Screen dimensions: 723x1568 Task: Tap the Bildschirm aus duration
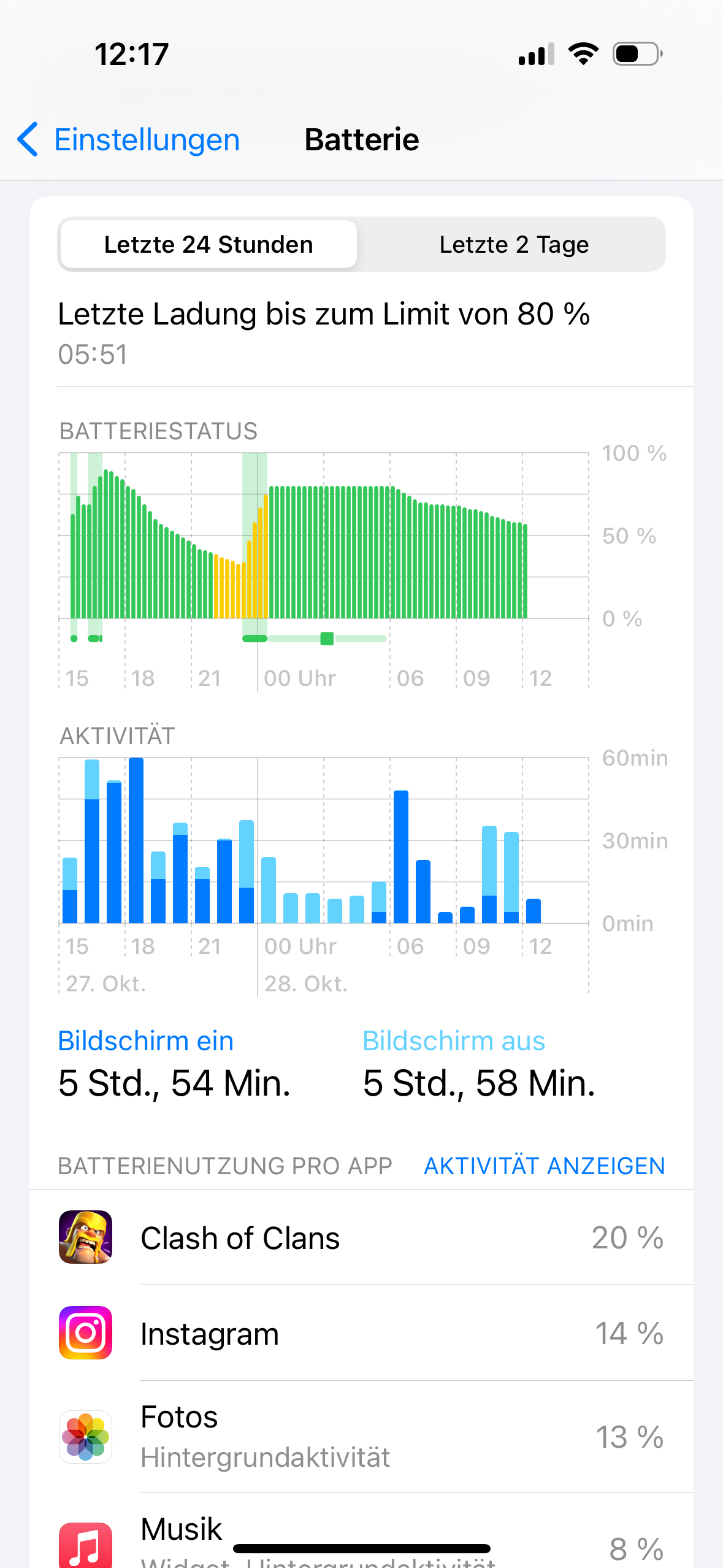tap(478, 1083)
